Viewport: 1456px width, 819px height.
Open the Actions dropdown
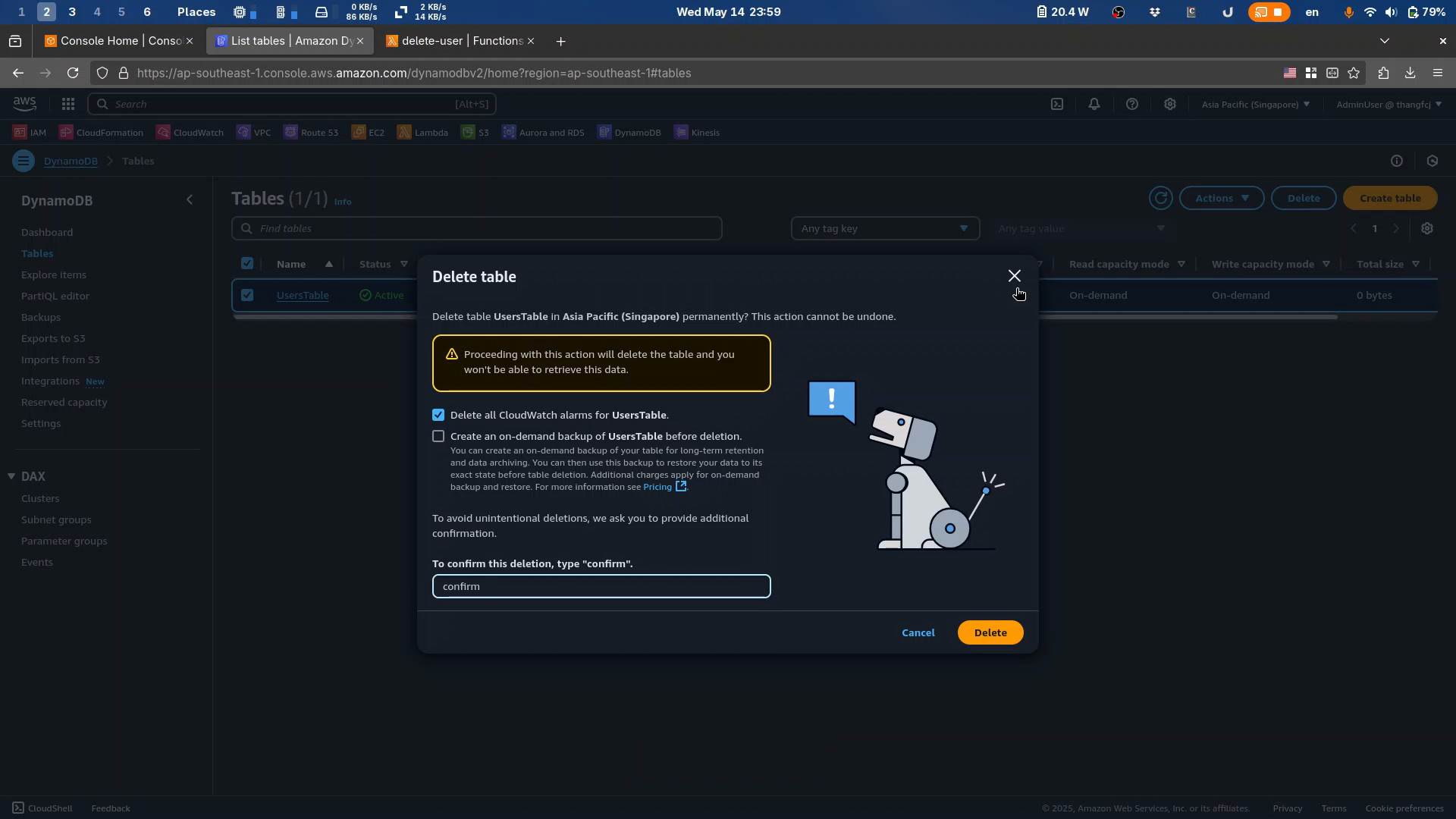(x=1222, y=198)
